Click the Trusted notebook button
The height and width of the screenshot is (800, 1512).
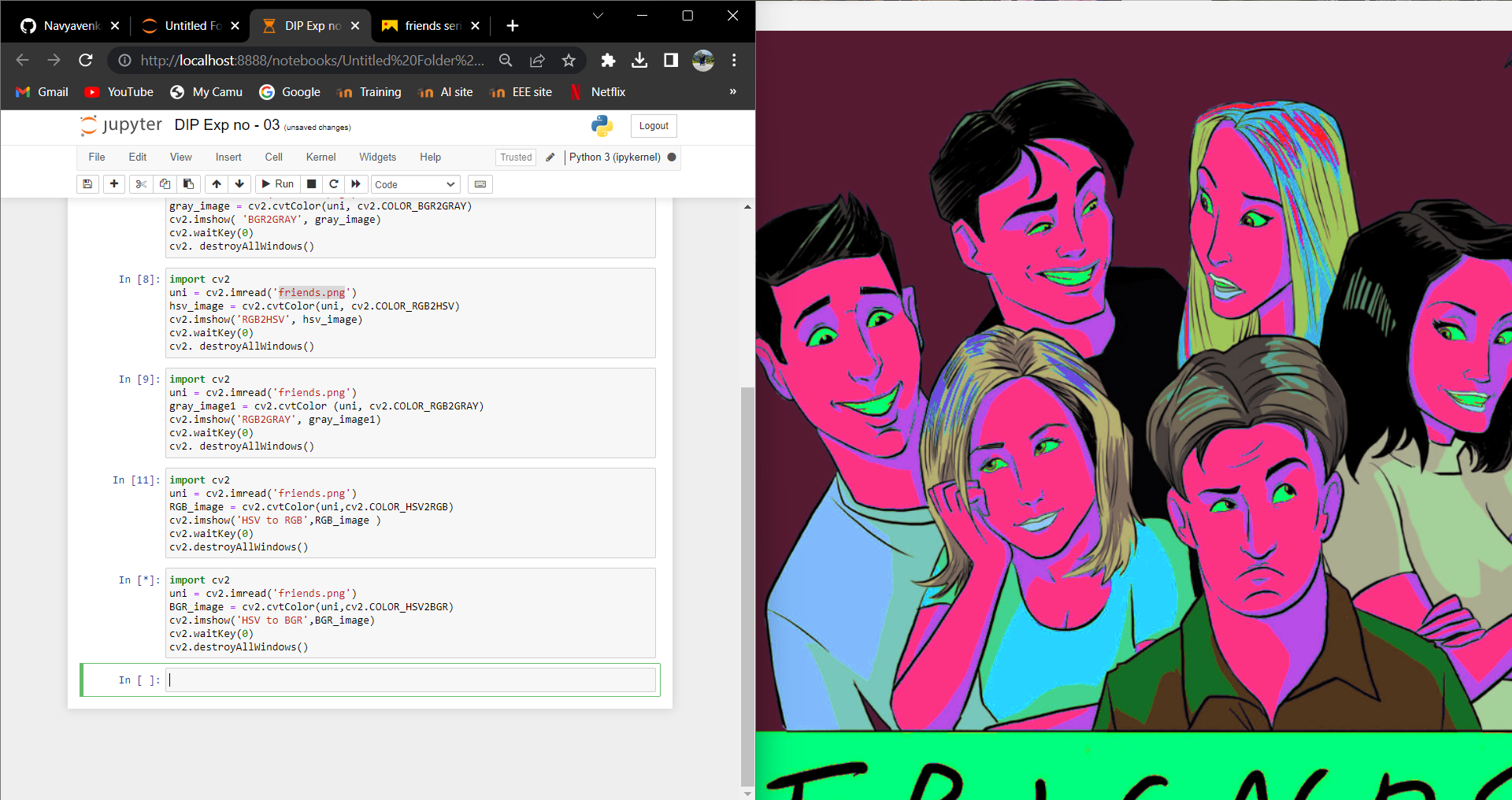pyautogui.click(x=516, y=157)
